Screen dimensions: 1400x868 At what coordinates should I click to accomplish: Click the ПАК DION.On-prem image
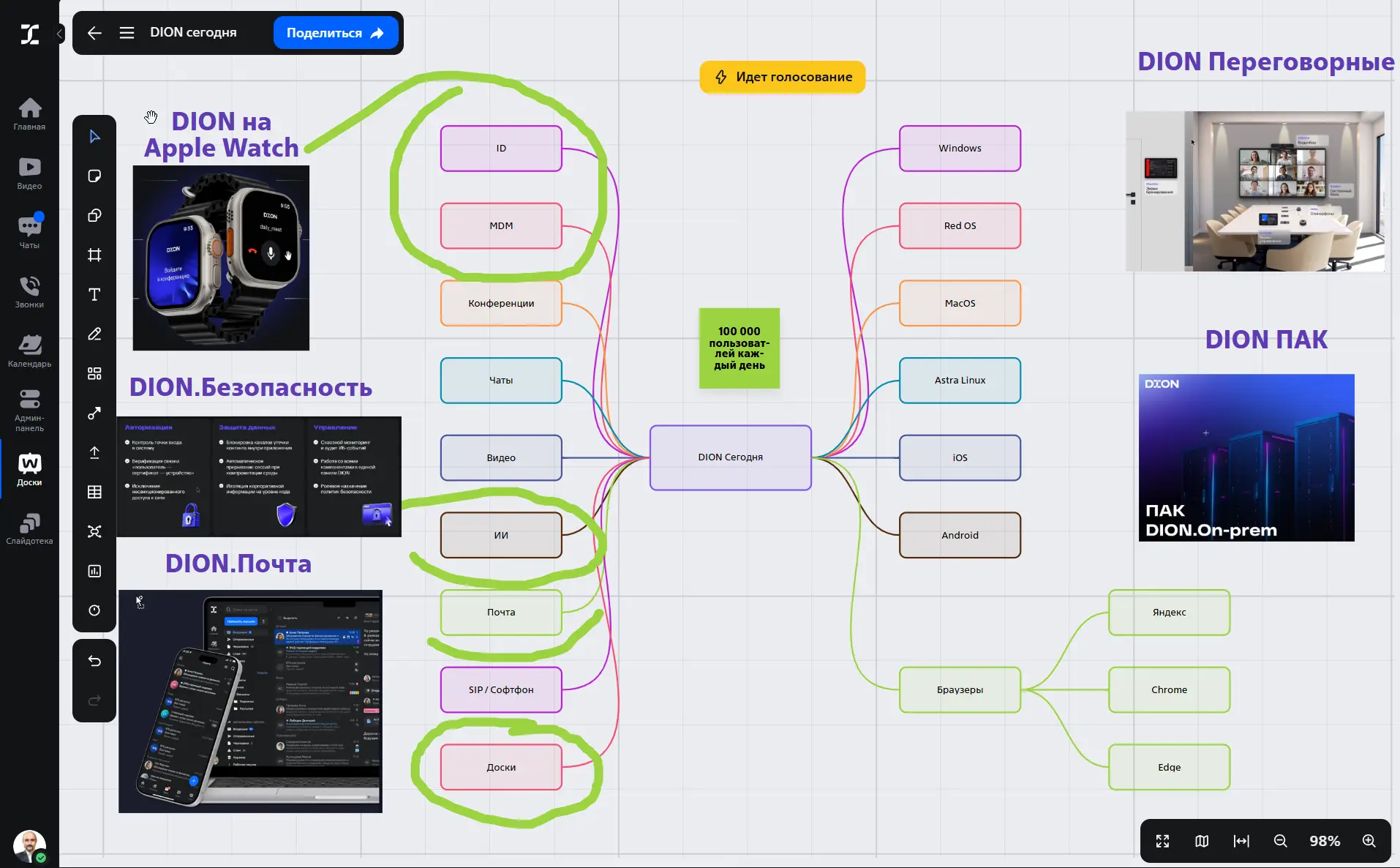coord(1246,457)
